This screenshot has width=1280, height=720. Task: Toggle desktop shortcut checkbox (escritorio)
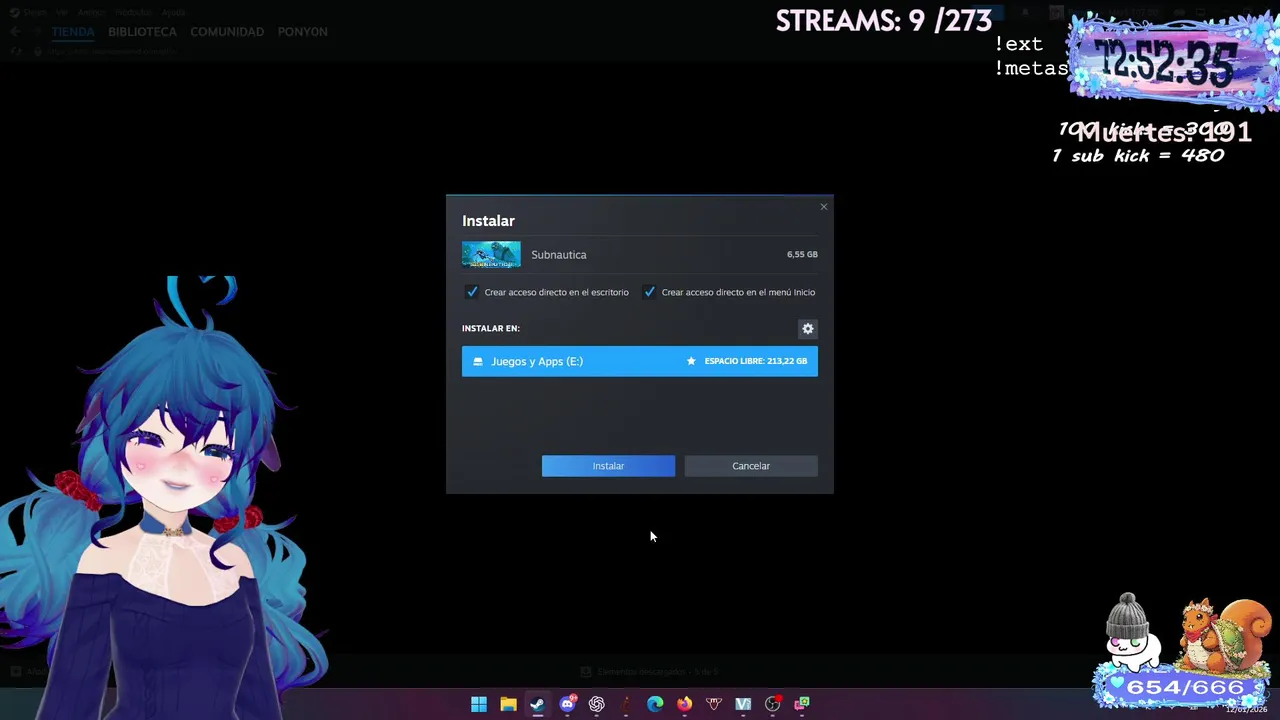click(x=472, y=292)
